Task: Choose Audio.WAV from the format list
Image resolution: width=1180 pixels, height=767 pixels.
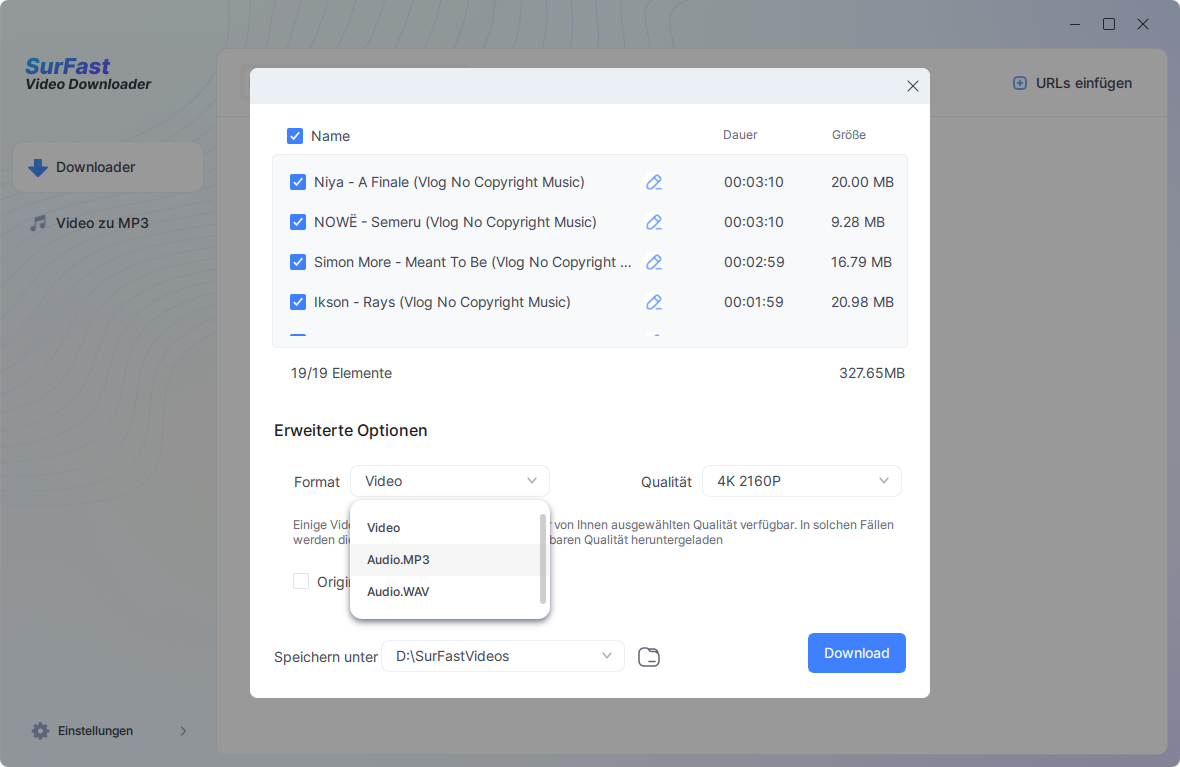Action: click(398, 592)
